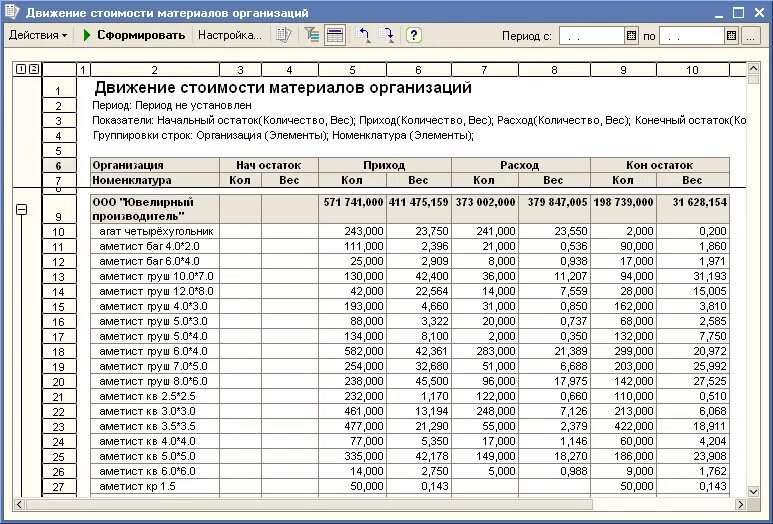This screenshot has width=773, height=524.
Task: Click the document copy icon after Настройка
Action: pos(284,35)
